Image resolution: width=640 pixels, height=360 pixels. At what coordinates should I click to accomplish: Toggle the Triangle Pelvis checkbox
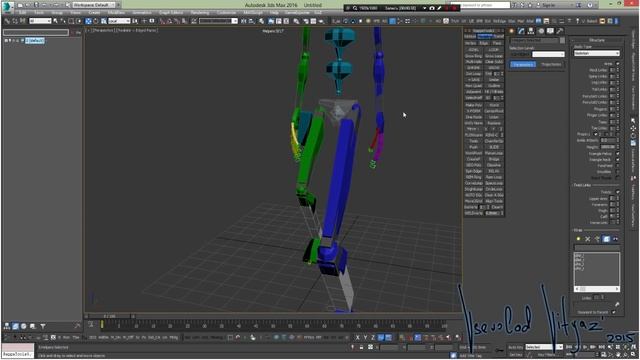[x=617, y=153]
